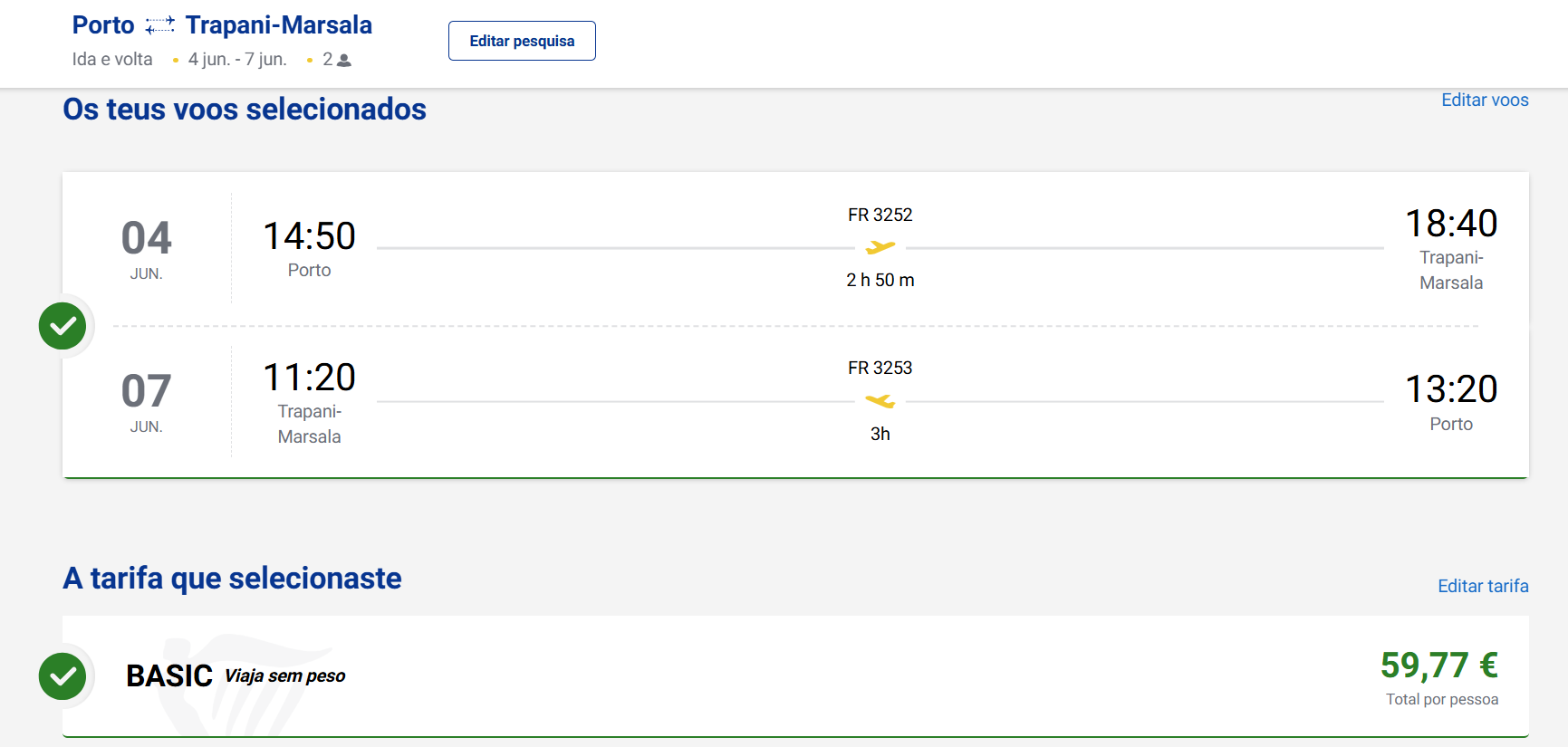Image resolution: width=1568 pixels, height=747 pixels.
Task: Click the green checkmark beside BASIC fare
Action: coord(63,676)
